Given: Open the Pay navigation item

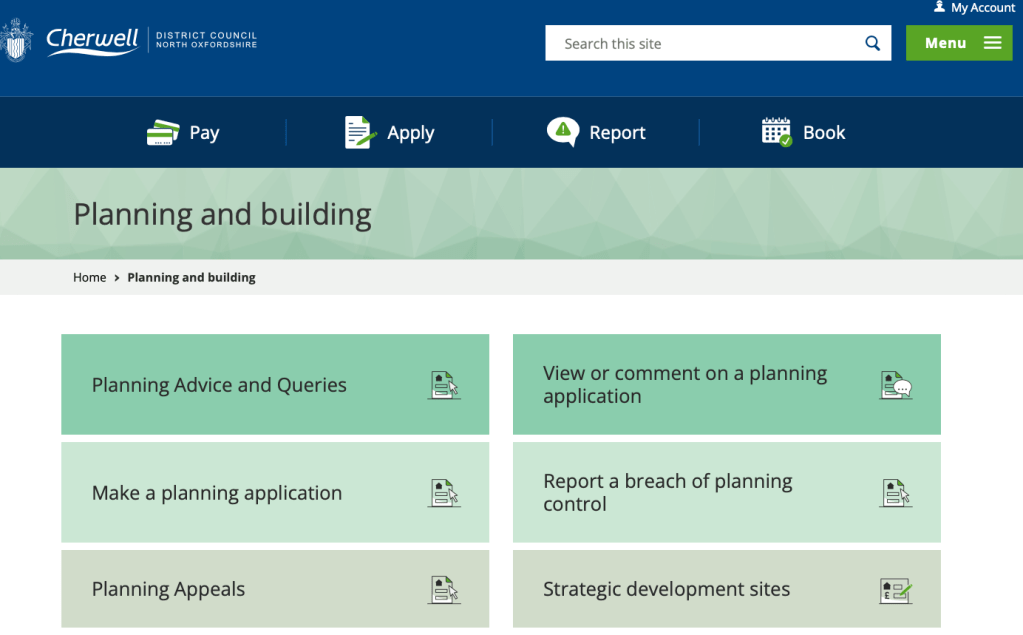Looking at the screenshot, I should coord(204,133).
